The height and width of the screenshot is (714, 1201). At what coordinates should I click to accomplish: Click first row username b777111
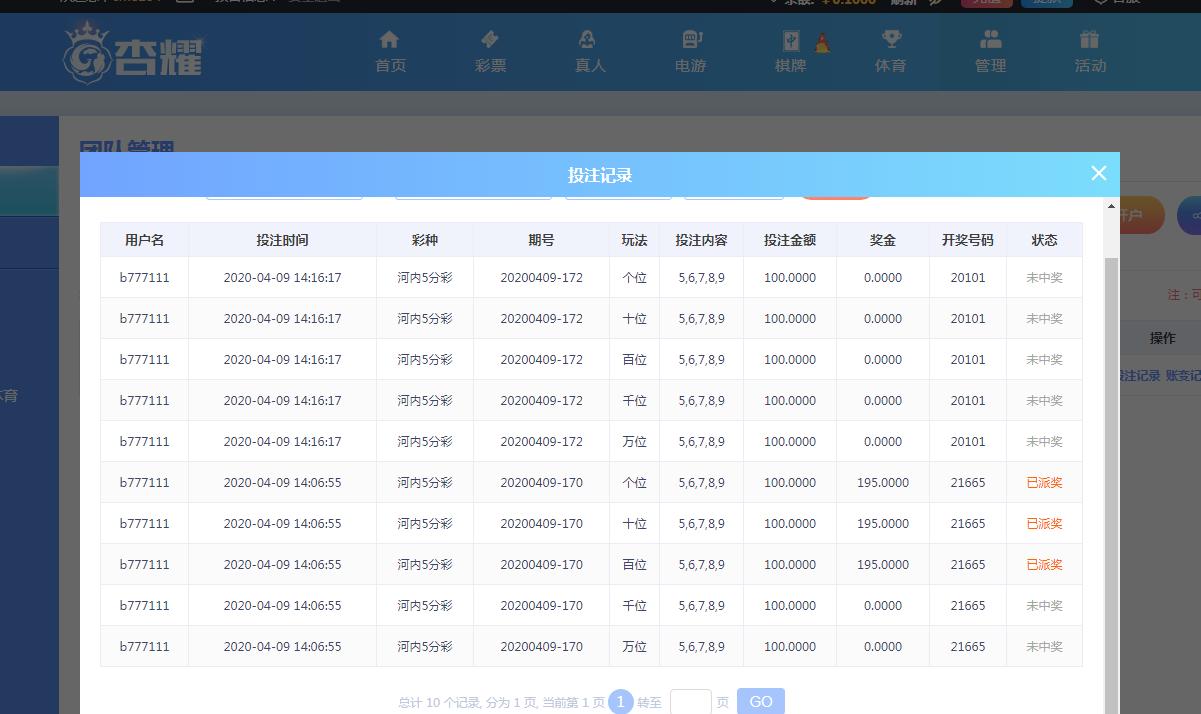coord(144,278)
